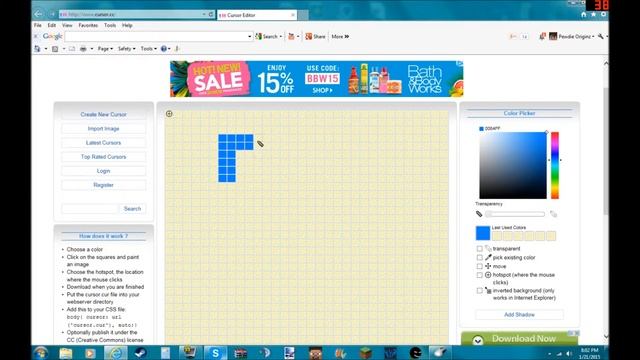
Task: Click the command bar Help question icon
Action: [164, 49]
